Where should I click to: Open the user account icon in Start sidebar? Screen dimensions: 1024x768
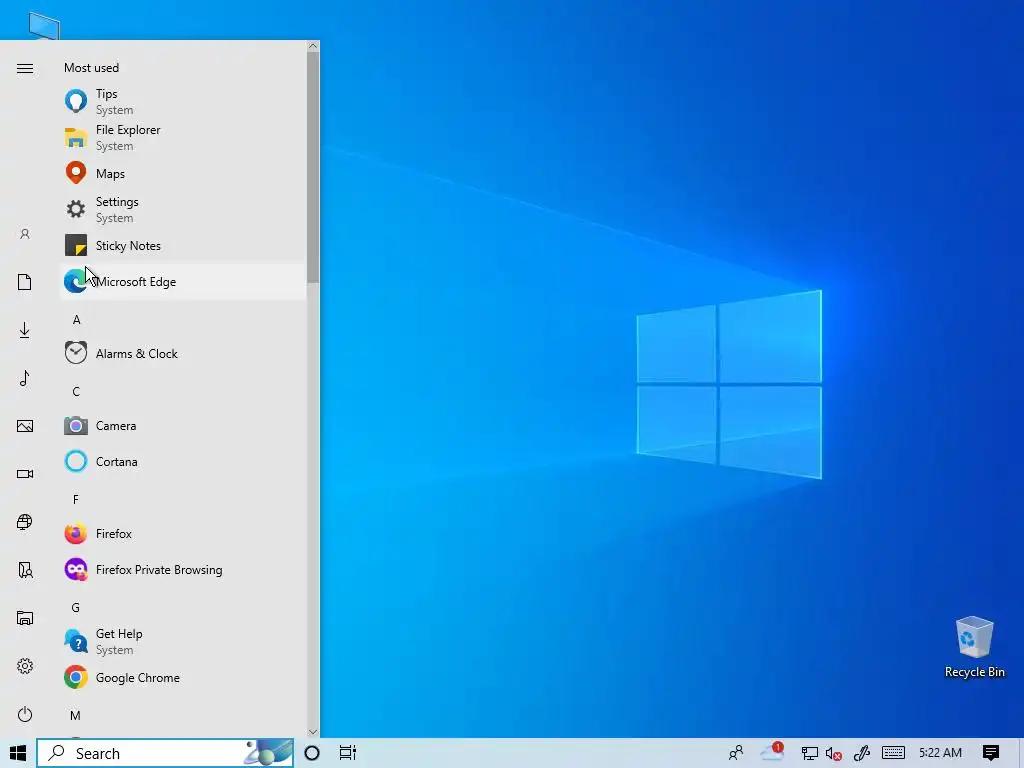tap(25, 234)
